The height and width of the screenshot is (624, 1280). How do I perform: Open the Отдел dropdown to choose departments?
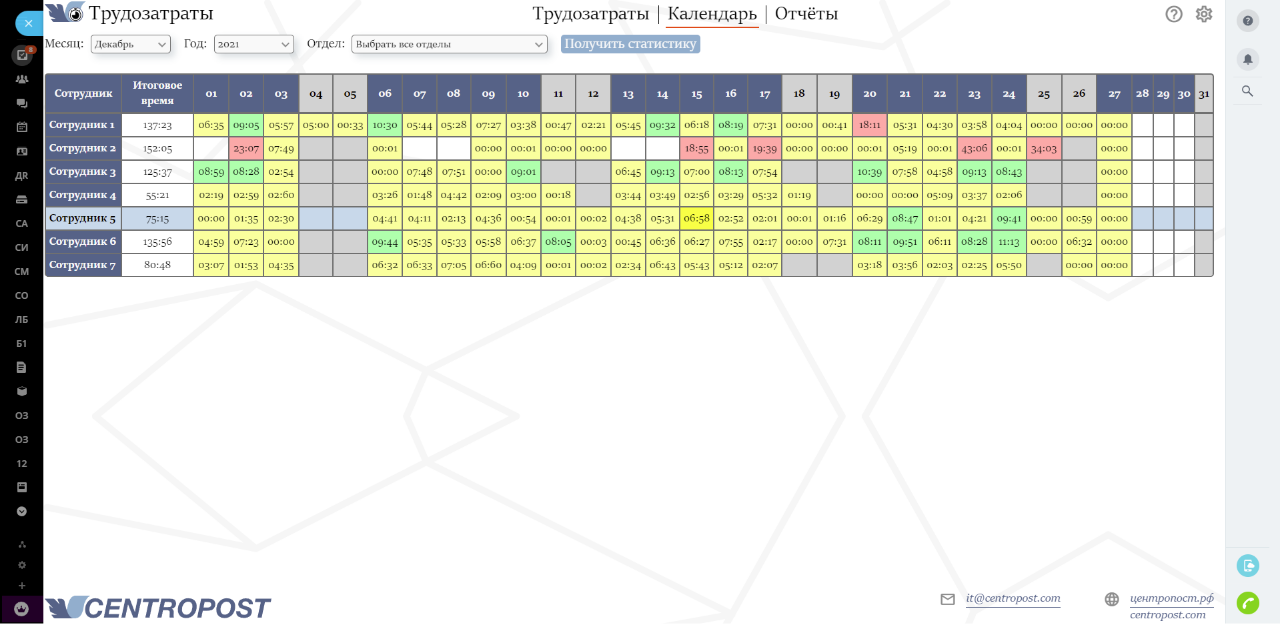pyautogui.click(x=449, y=44)
